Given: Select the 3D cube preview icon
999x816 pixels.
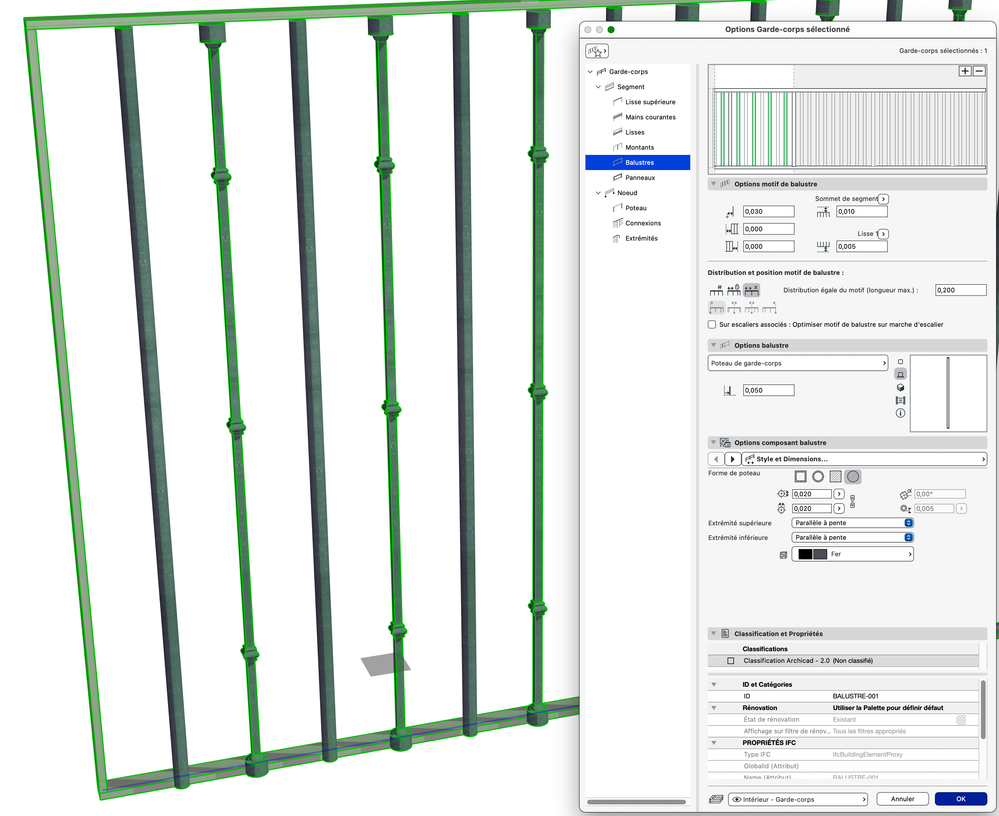Looking at the screenshot, I should [900, 387].
